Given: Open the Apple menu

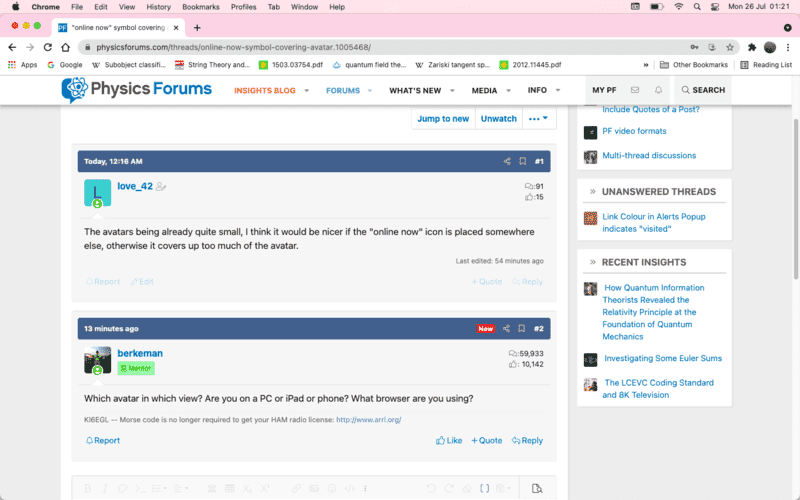Looking at the screenshot, I should (x=15, y=7).
